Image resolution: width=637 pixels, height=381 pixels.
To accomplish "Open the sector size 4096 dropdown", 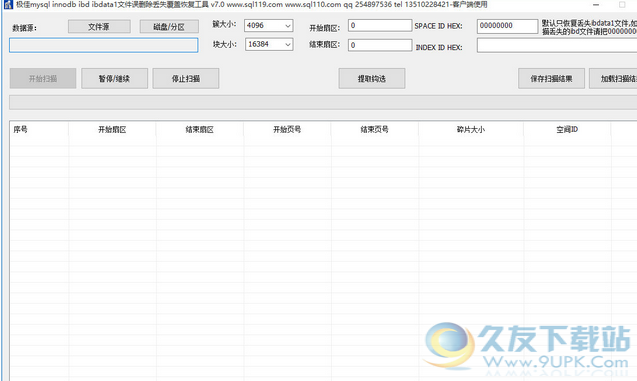I will (269, 26).
